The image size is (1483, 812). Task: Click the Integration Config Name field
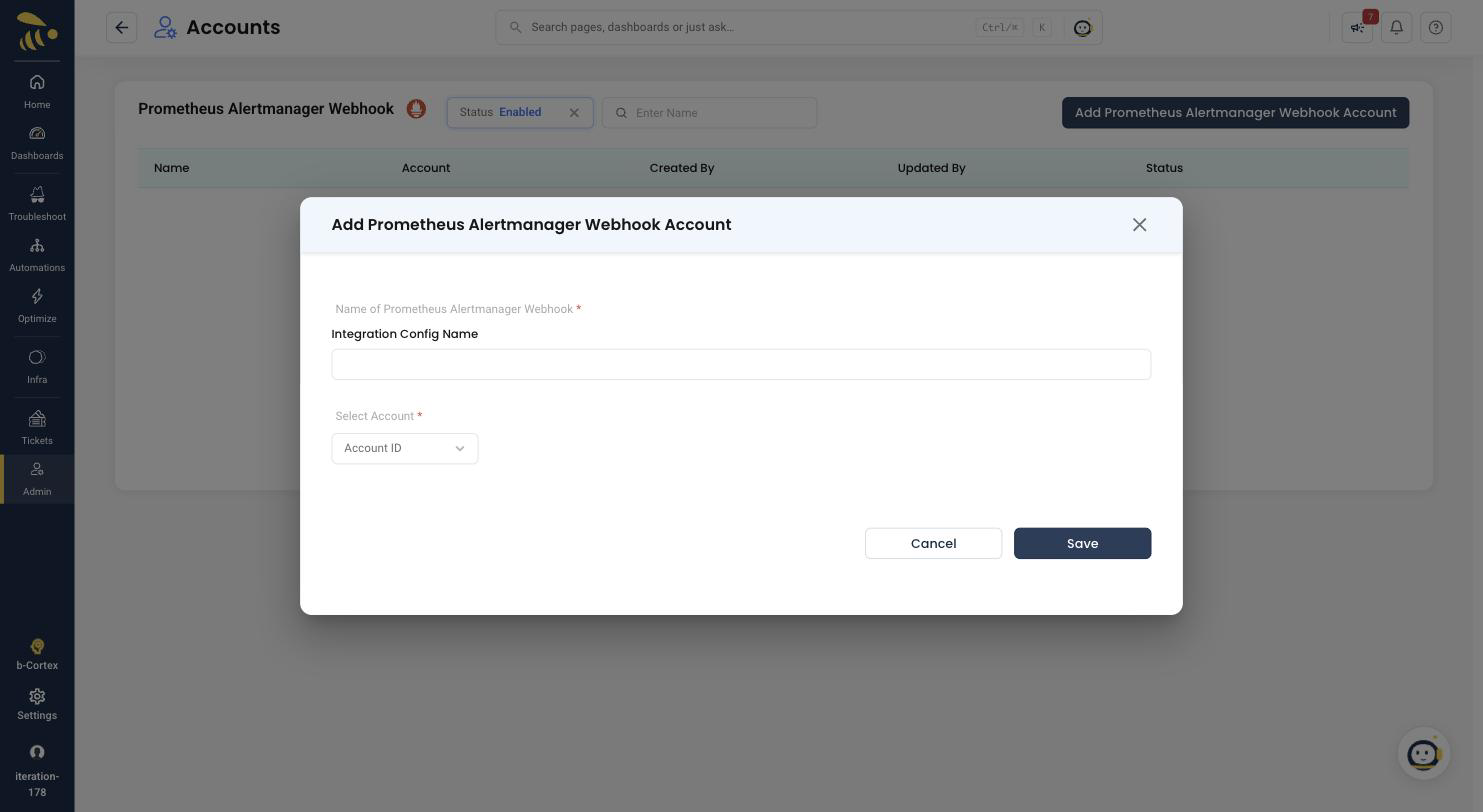pyautogui.click(x=741, y=364)
